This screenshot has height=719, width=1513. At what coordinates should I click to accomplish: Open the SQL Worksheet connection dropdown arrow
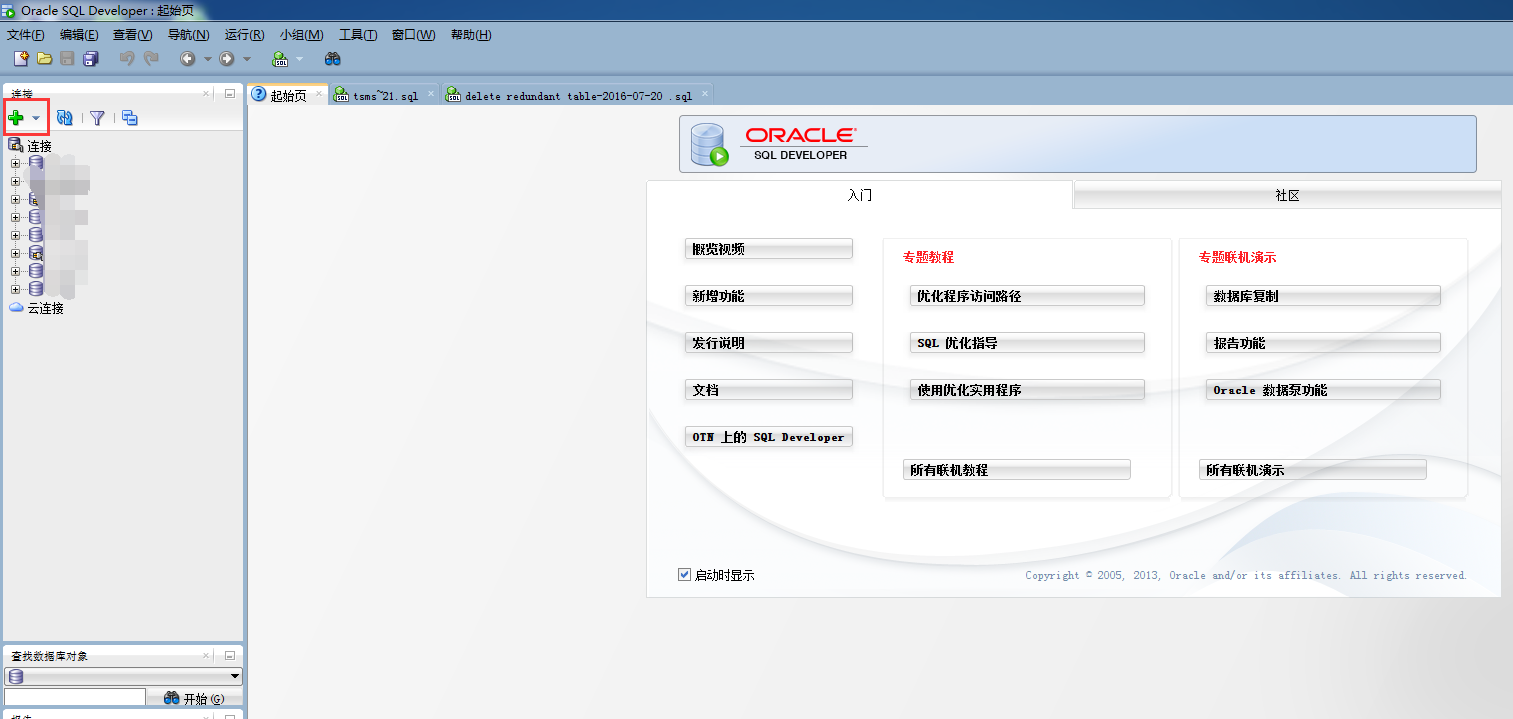point(299,59)
